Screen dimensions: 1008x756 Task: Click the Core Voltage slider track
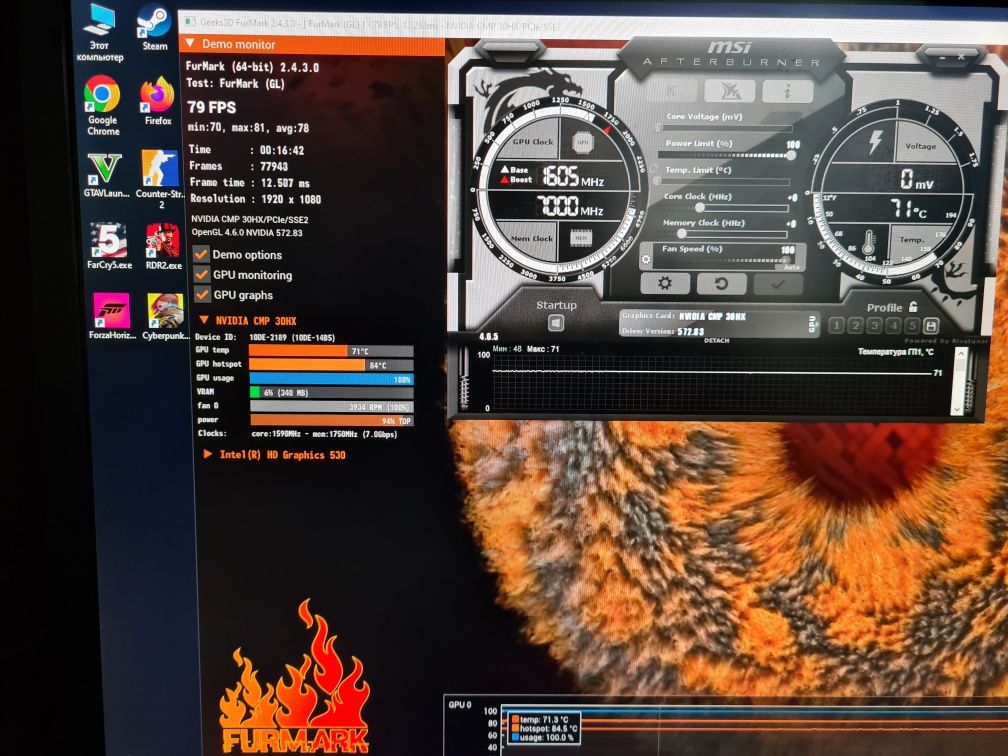tap(723, 129)
